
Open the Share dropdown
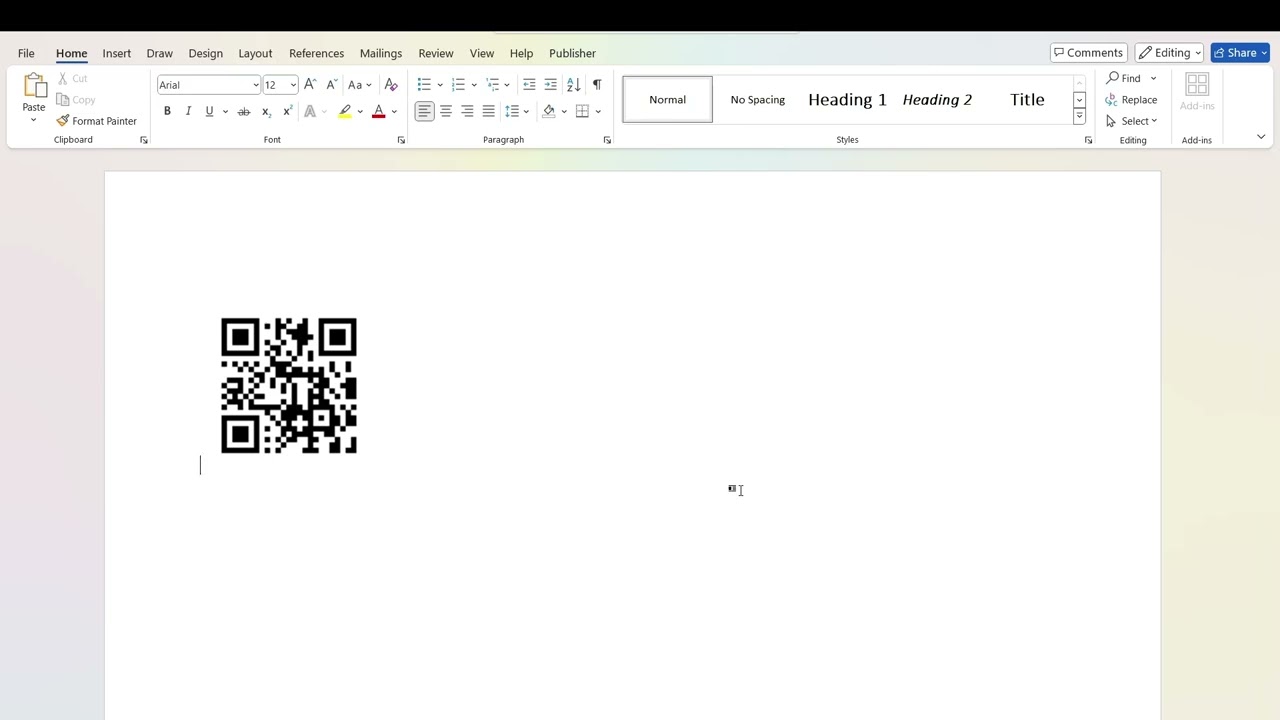(x=1264, y=53)
